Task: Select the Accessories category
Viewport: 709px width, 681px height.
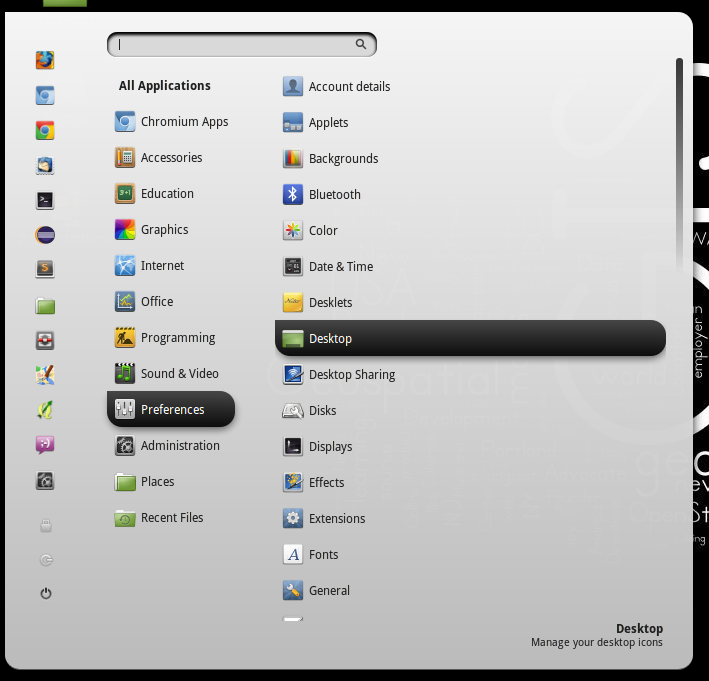Action: [171, 157]
